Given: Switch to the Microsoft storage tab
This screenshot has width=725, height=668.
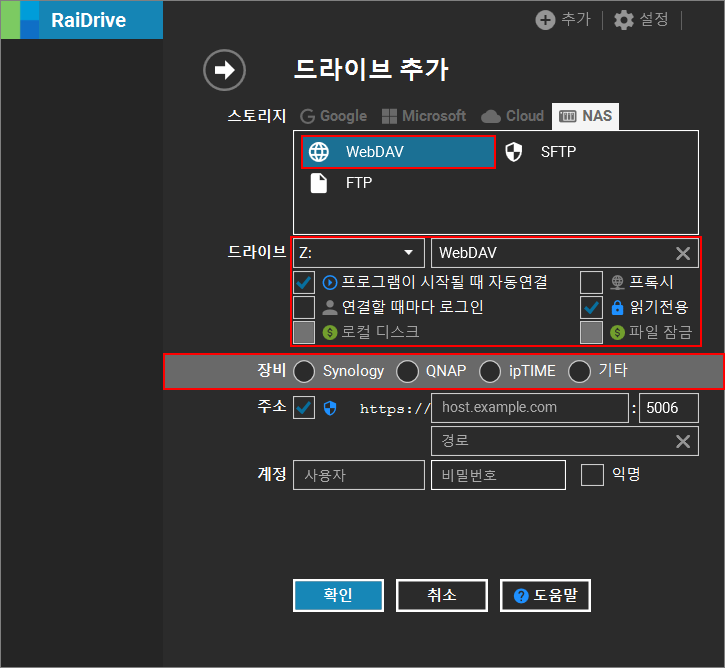Looking at the screenshot, I should coord(424,116).
